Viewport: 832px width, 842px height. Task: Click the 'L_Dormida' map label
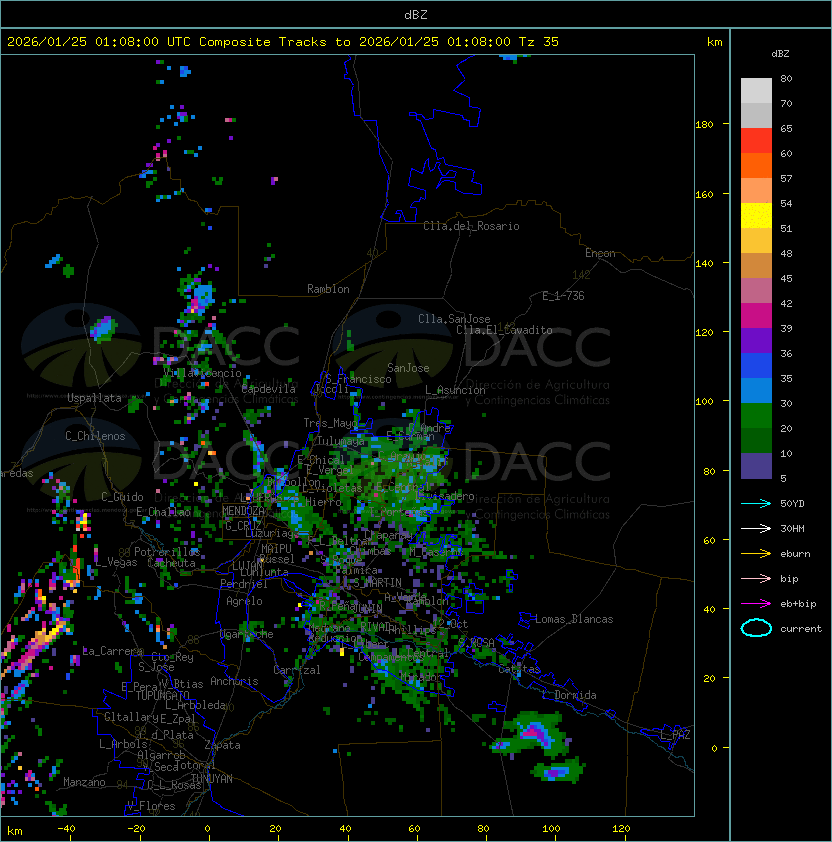569,695
